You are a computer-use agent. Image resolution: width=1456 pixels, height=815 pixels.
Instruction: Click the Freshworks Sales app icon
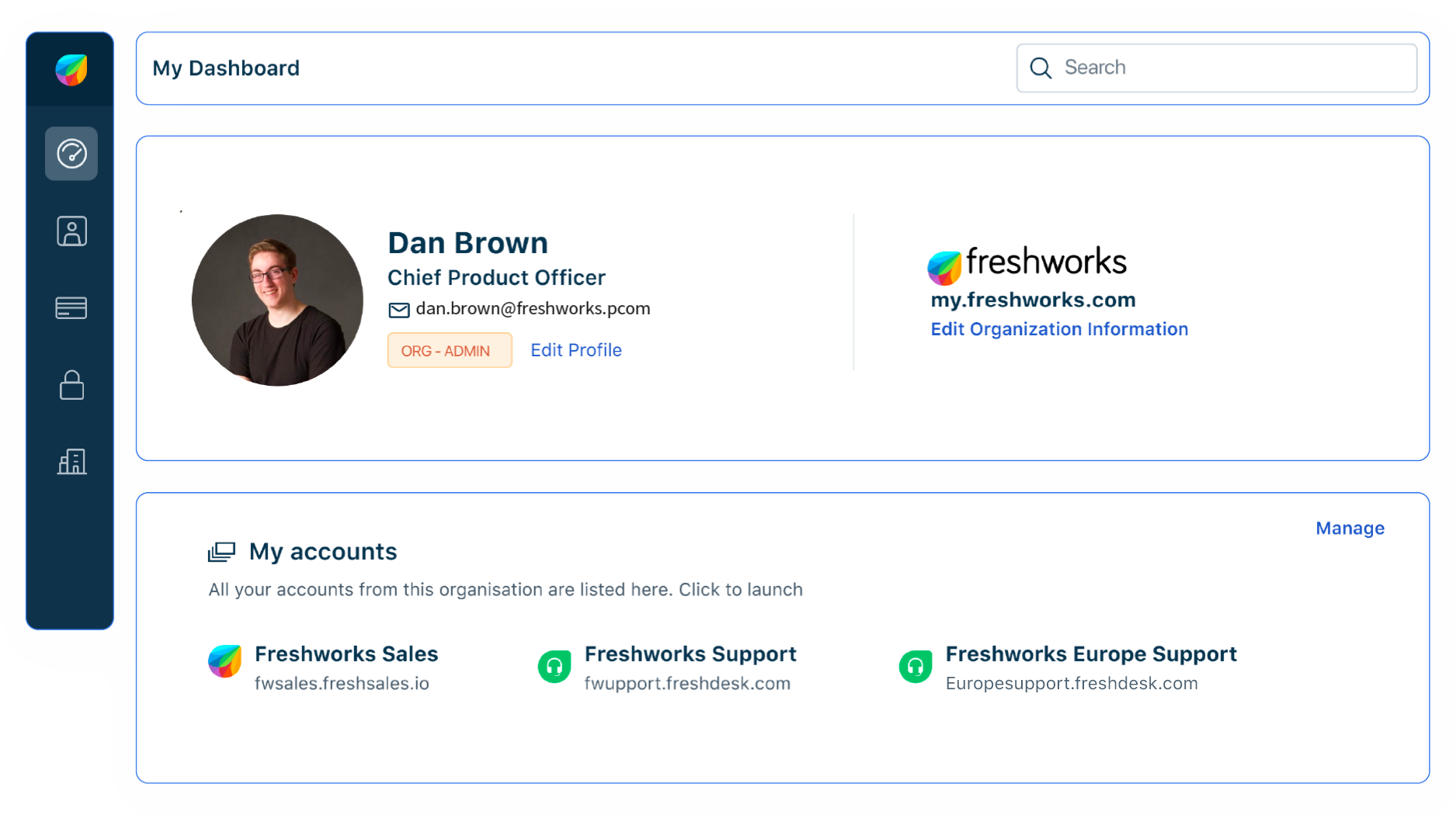point(225,661)
